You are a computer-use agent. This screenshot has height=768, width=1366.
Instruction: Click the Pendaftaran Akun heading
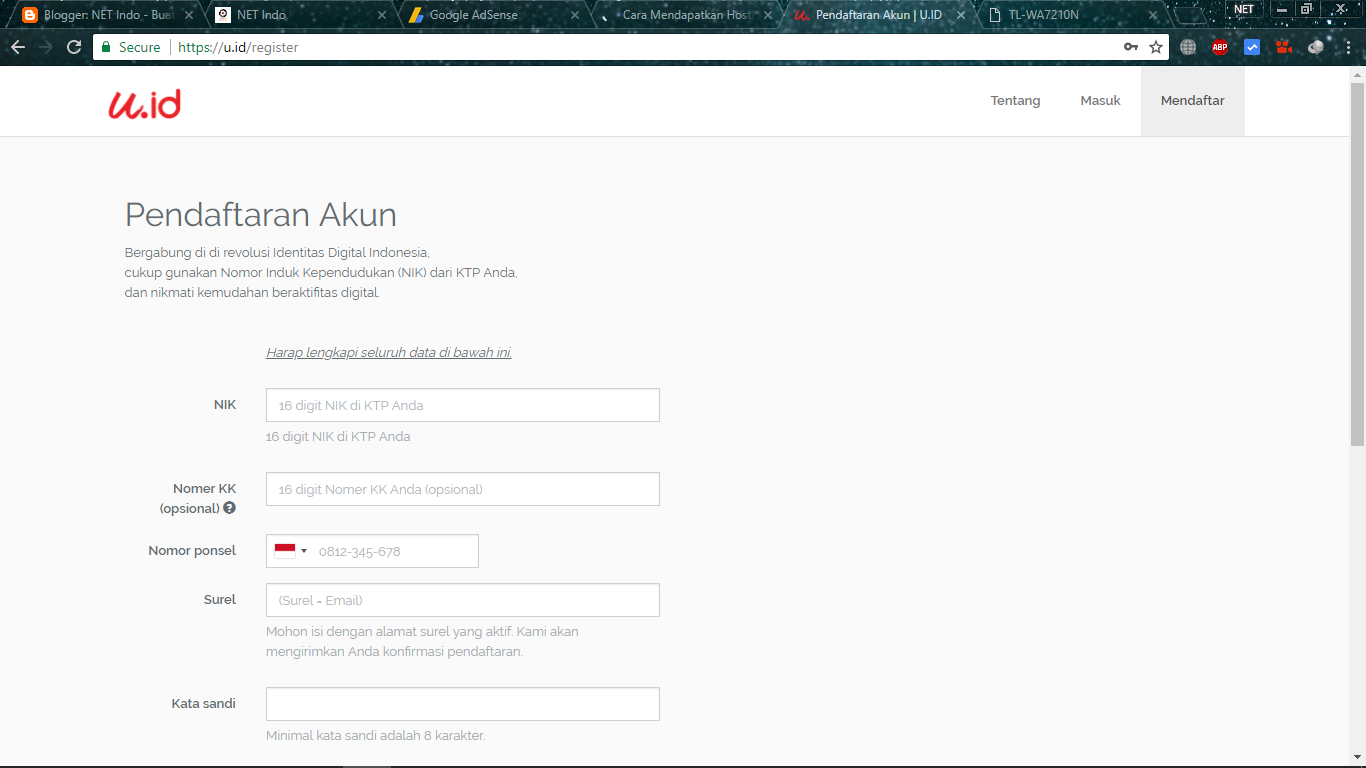[261, 215]
